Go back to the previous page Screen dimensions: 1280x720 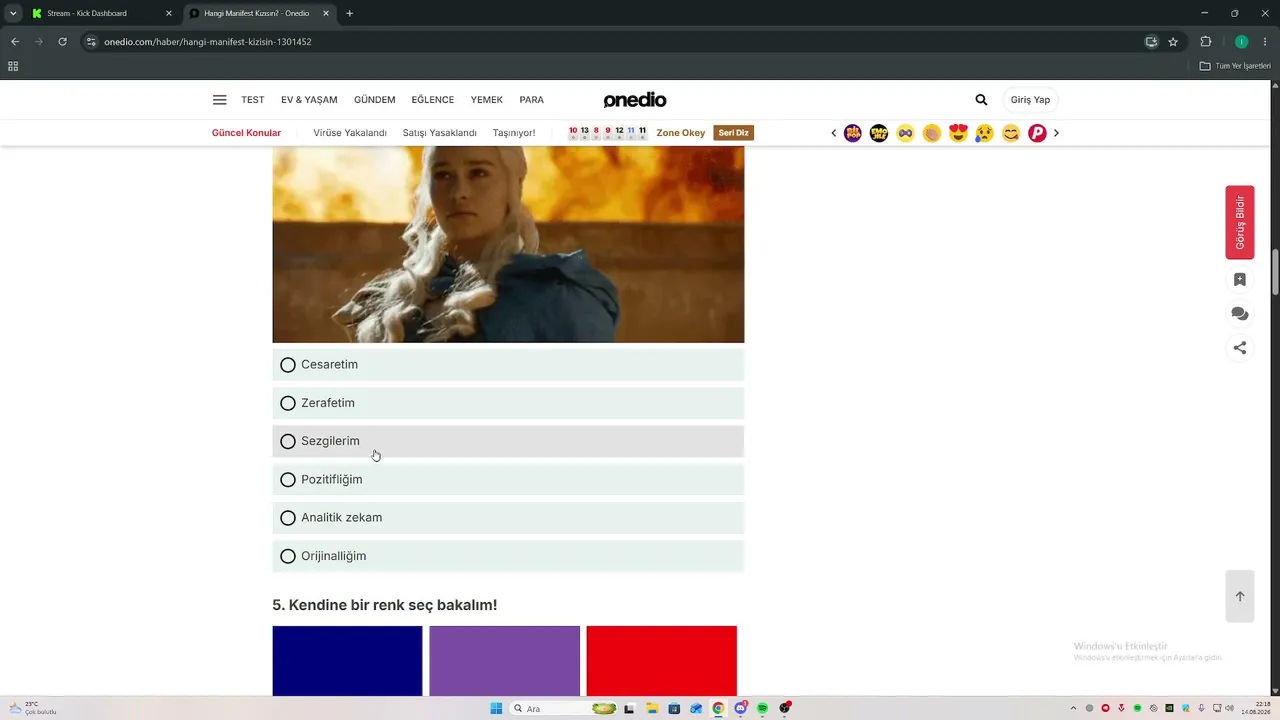(x=15, y=42)
